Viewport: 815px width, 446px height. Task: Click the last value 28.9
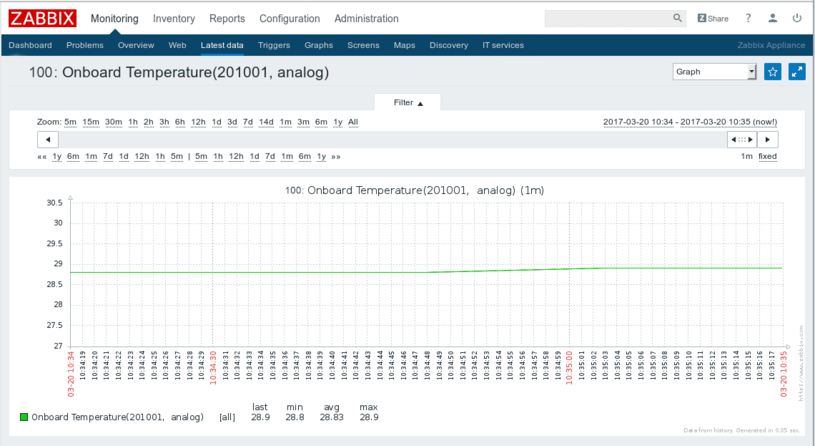(260, 417)
